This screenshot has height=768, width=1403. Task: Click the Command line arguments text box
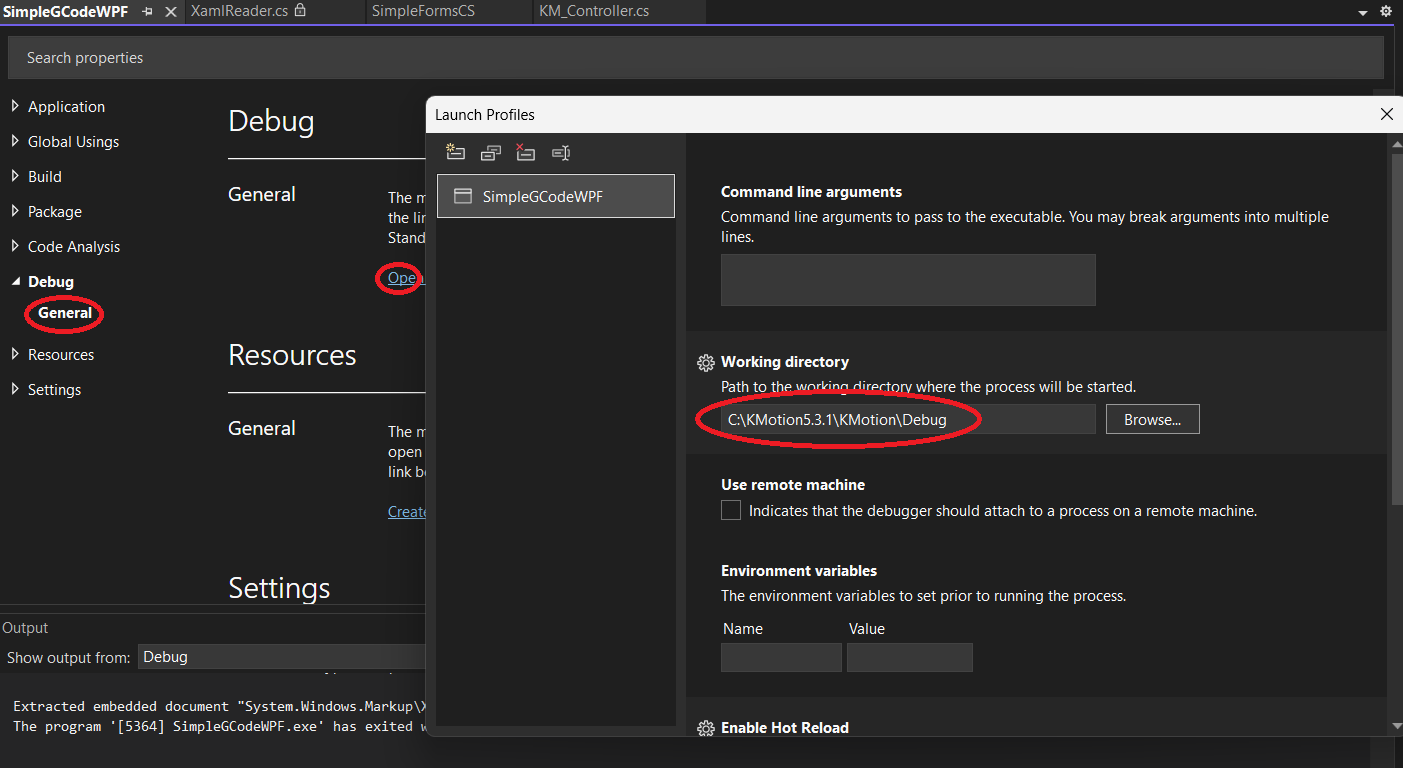point(907,280)
